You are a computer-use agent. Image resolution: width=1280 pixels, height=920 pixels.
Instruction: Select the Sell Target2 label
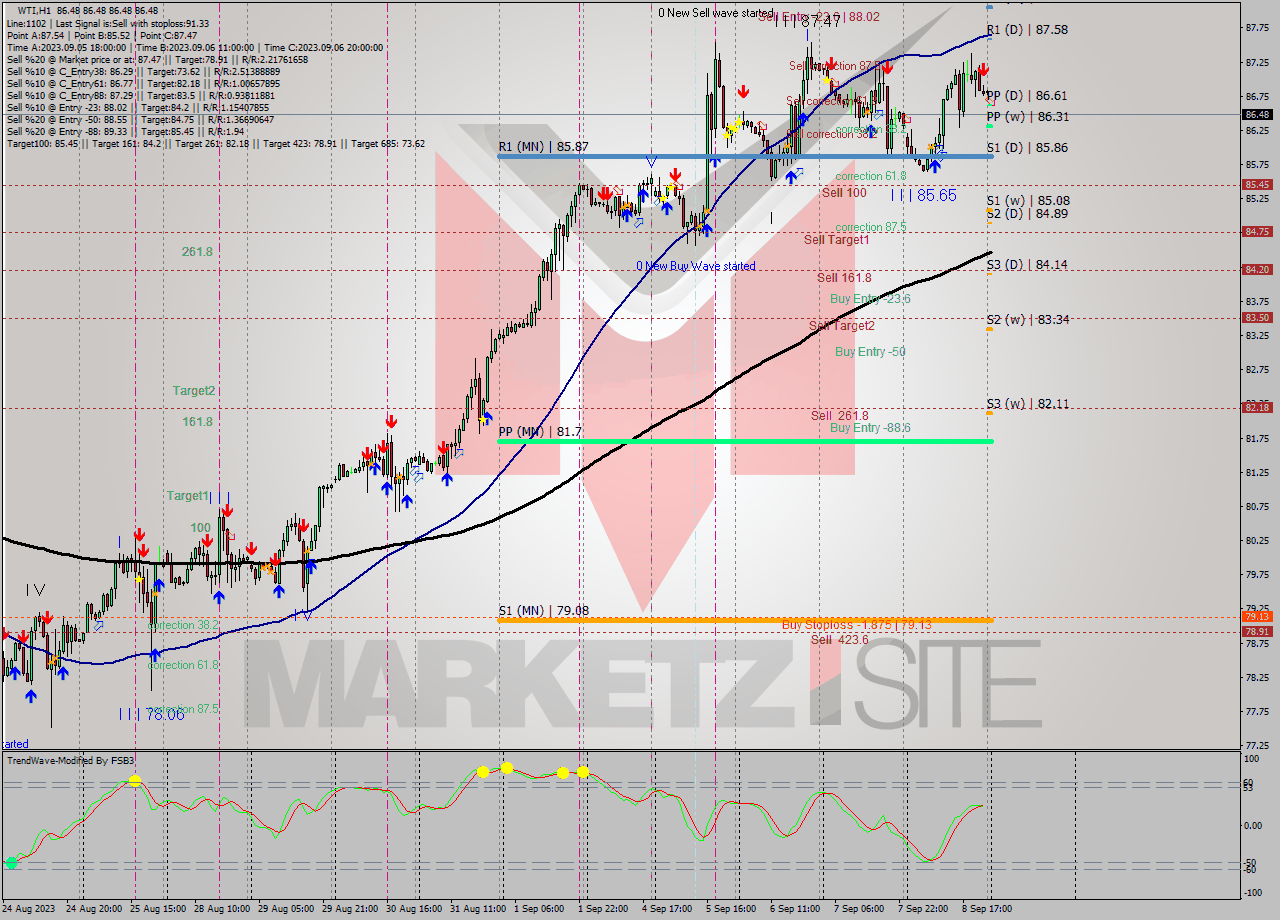(x=842, y=325)
